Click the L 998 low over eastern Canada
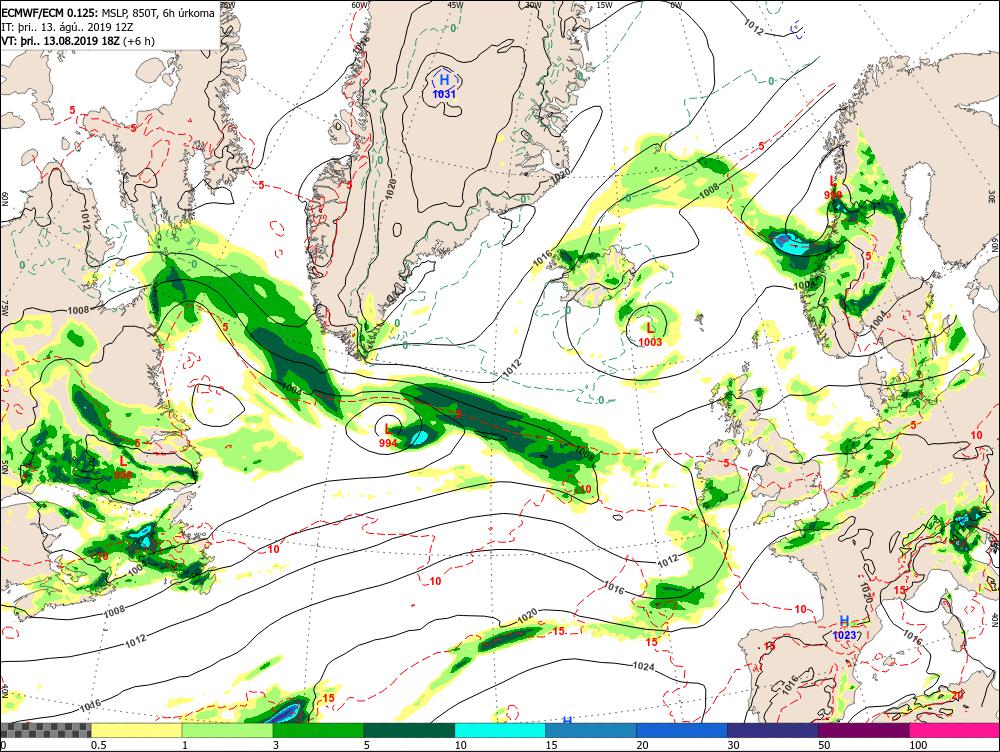 pos(123,468)
